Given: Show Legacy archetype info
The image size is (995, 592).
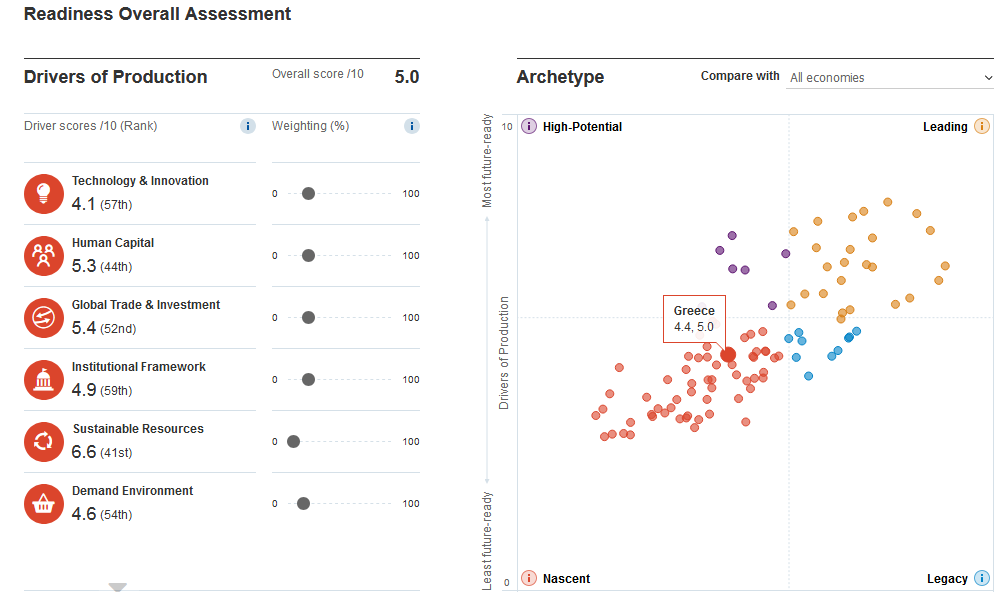Looking at the screenshot, I should 982,578.
